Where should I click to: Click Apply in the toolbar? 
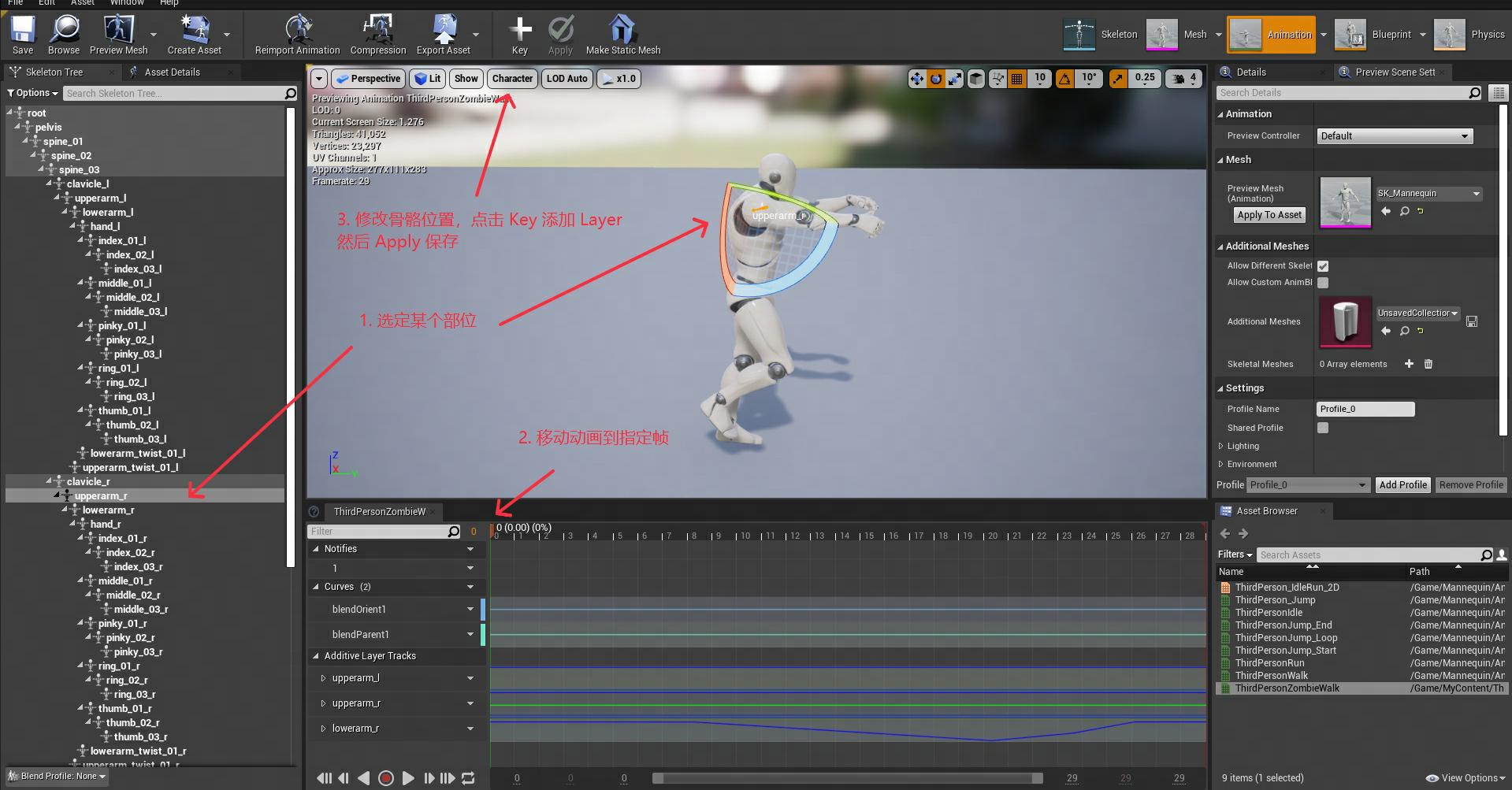coord(560,35)
